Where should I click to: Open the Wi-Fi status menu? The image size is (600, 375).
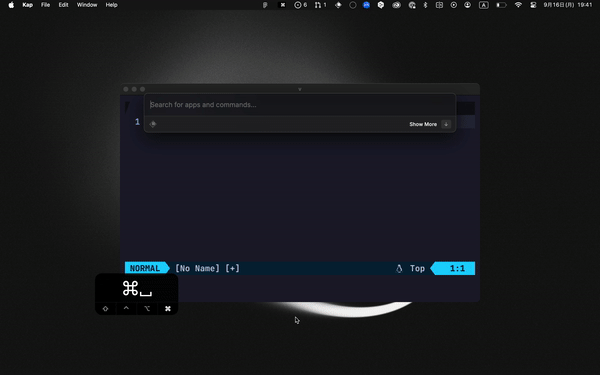tap(518, 5)
